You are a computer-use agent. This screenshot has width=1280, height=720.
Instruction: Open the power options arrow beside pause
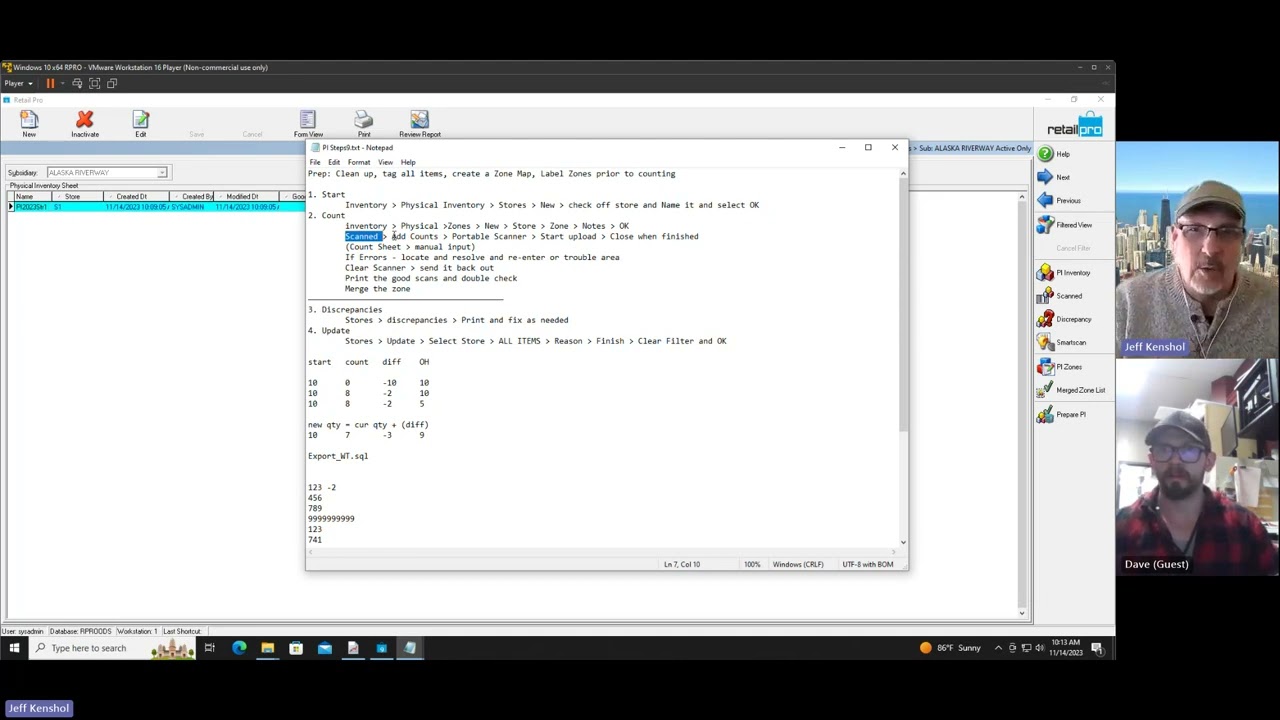(60, 83)
